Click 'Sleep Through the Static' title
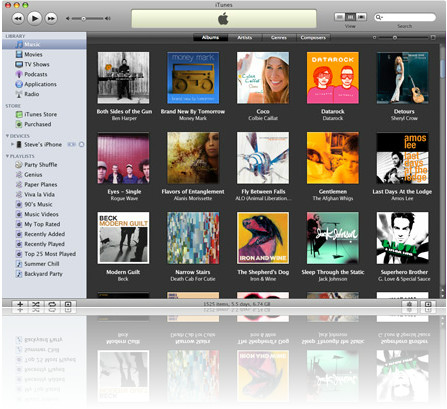 pos(333,272)
